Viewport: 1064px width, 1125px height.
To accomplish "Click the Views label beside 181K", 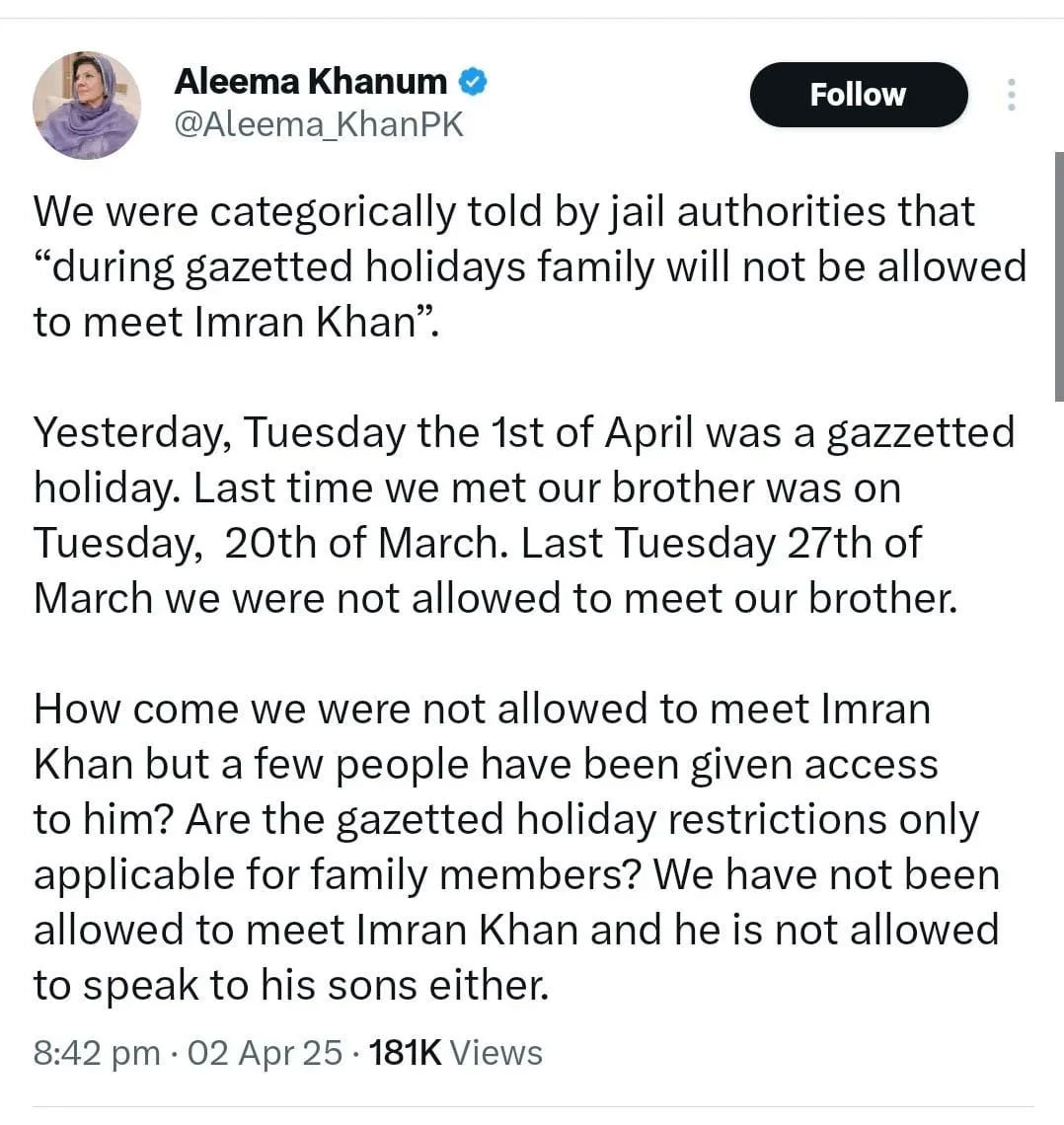I will tap(496, 1053).
